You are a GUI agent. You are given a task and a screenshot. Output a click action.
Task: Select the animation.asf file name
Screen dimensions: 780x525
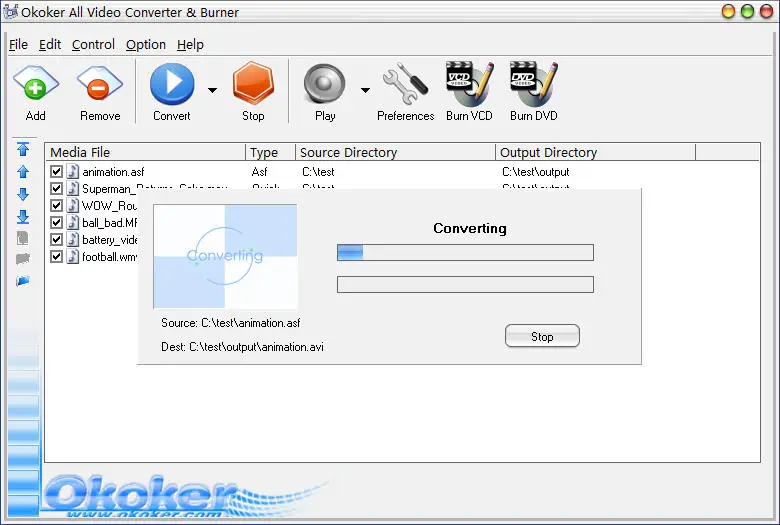[113, 172]
